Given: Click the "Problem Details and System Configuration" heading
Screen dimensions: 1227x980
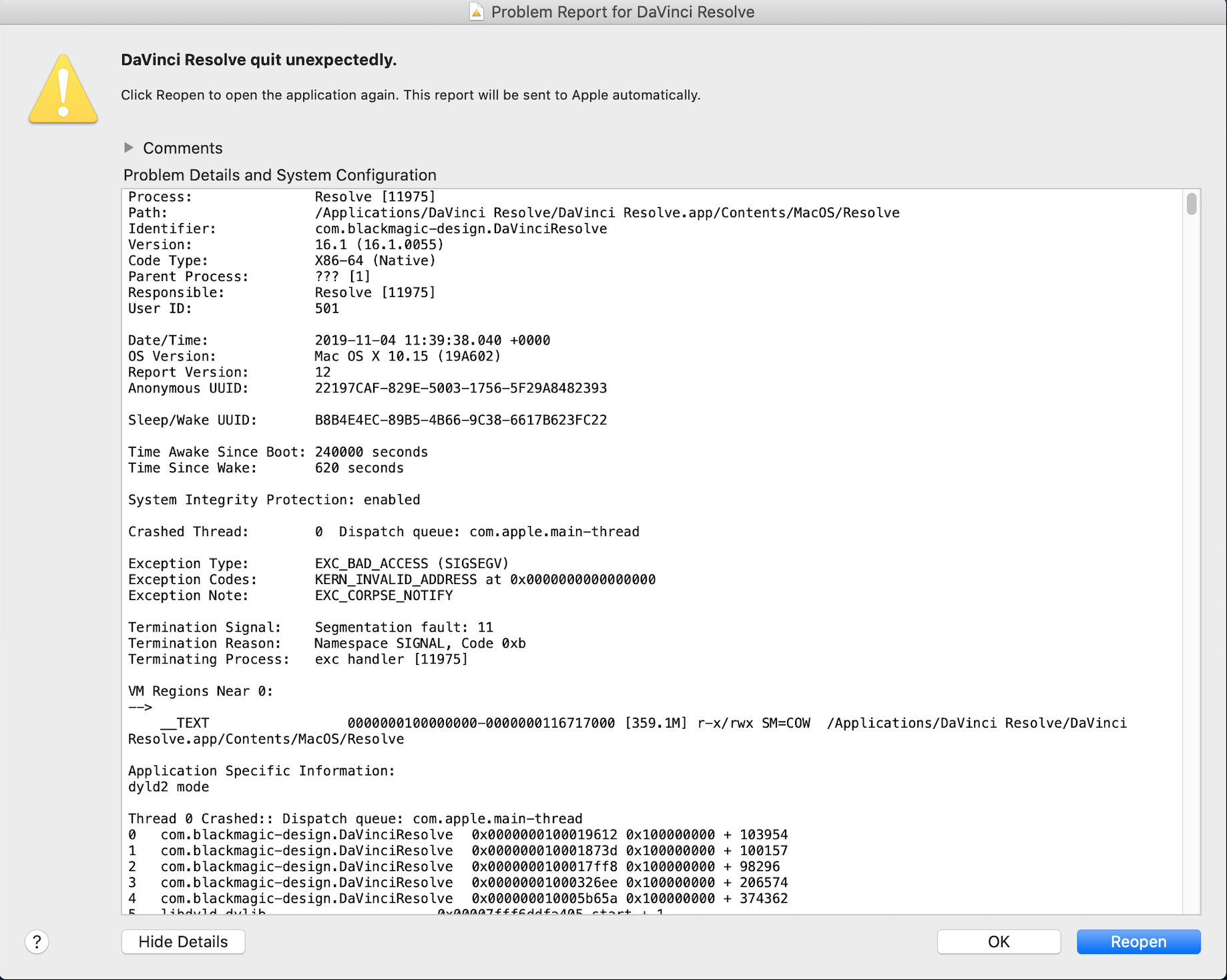Looking at the screenshot, I should point(280,175).
